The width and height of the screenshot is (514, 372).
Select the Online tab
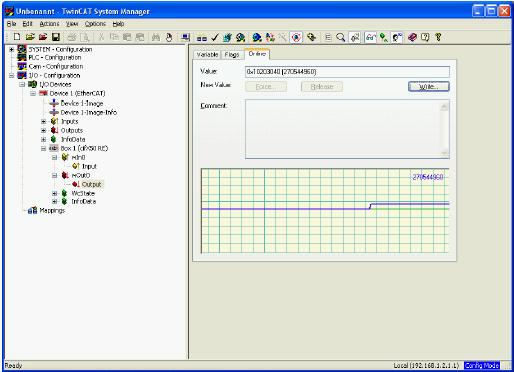tap(257, 54)
